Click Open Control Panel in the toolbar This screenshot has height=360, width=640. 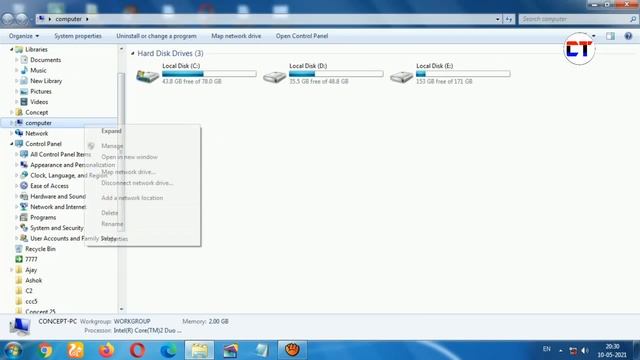pyautogui.click(x=302, y=36)
